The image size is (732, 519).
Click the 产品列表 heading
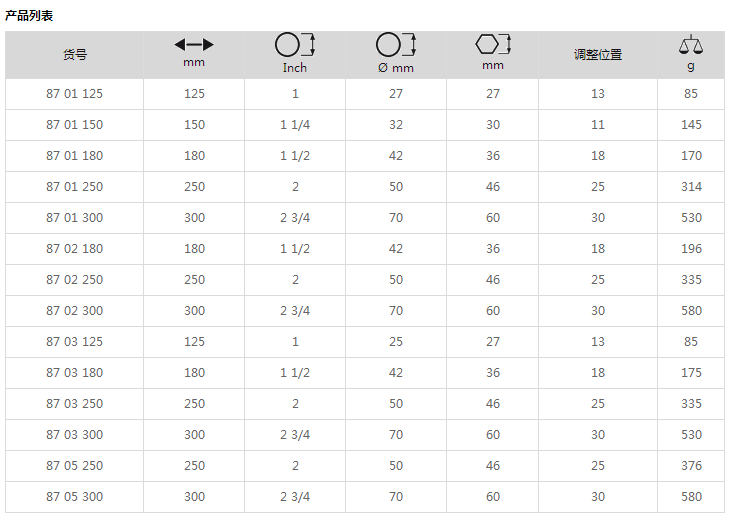29,16
